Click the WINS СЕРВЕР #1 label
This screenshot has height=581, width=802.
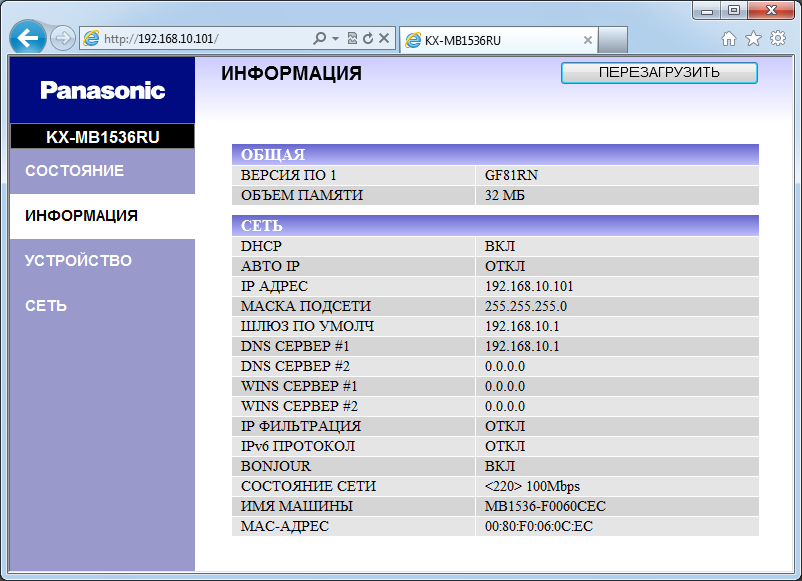coord(299,386)
